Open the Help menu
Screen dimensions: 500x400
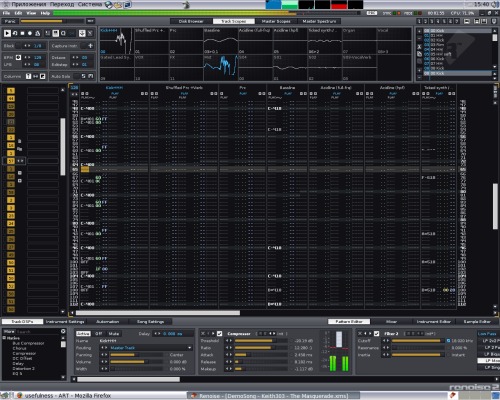(x=45, y=13)
